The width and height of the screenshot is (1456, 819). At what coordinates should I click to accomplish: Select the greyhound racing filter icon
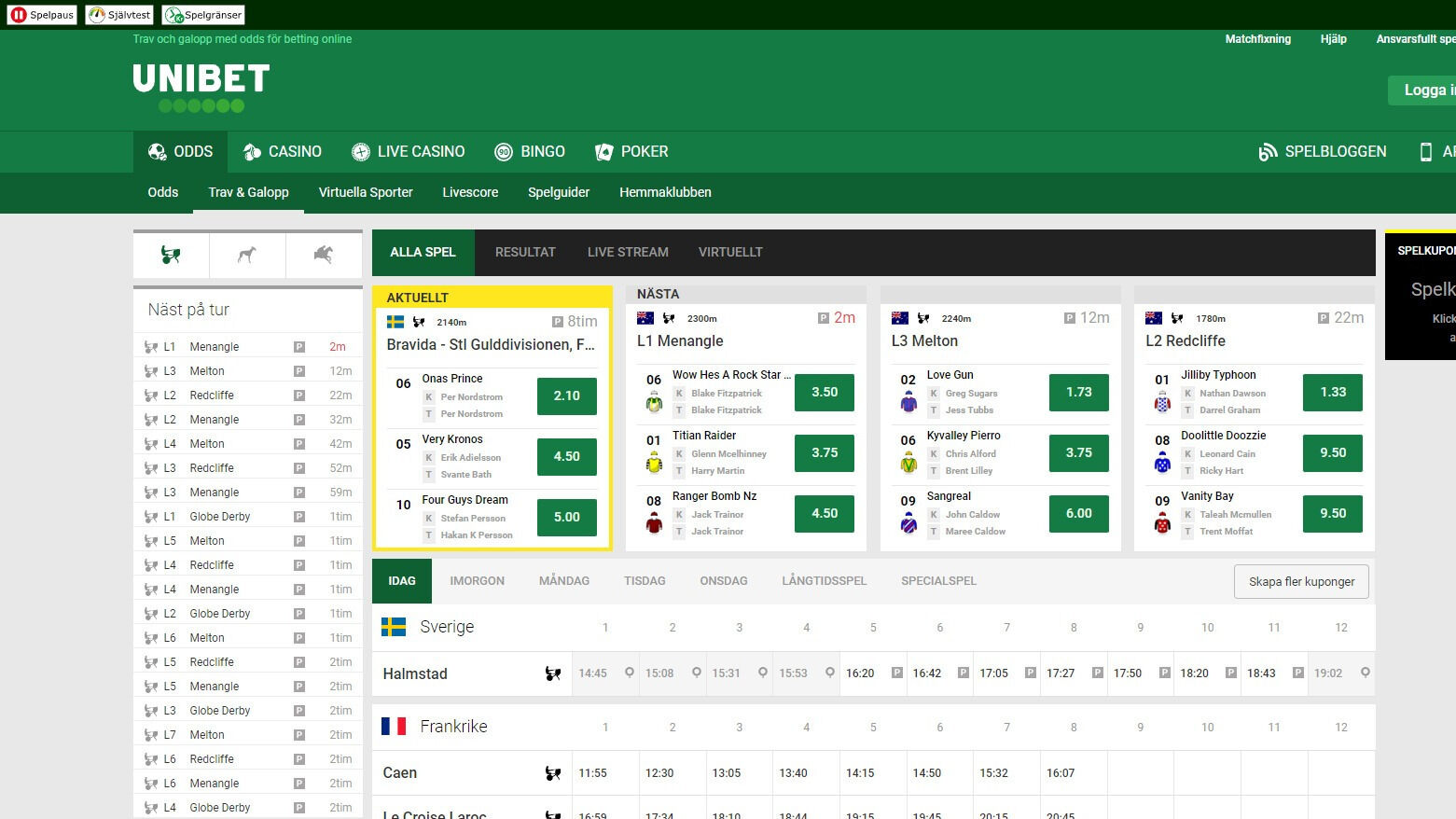click(247, 255)
